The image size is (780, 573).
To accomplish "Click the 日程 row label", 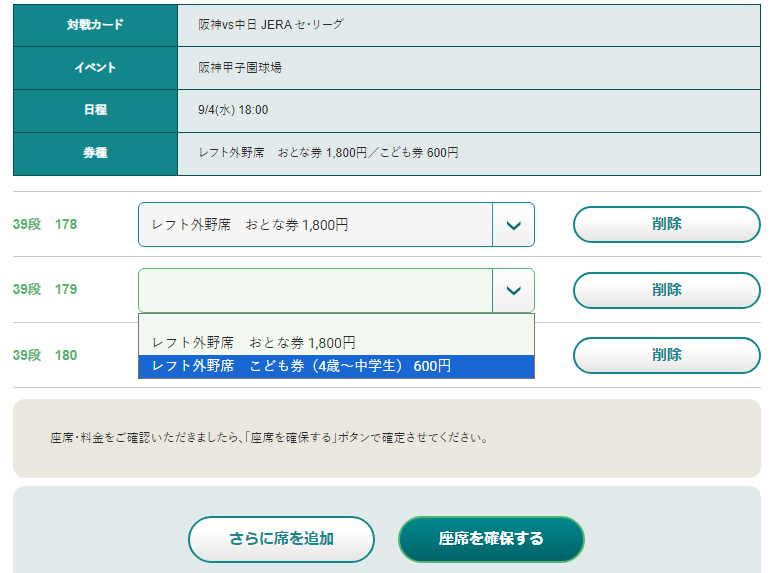I will 95,110.
